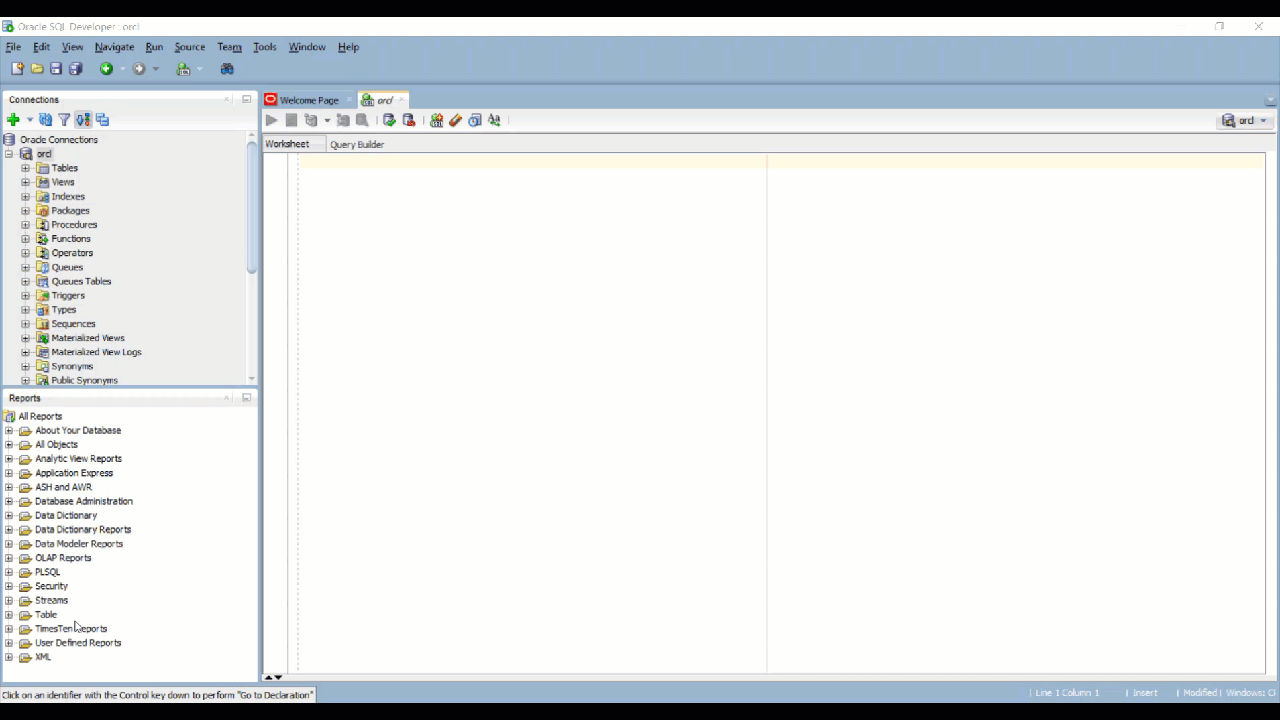Screen dimensions: 1280x720
Task: Click the Commit icon in worksheet toolbar
Action: 389,120
